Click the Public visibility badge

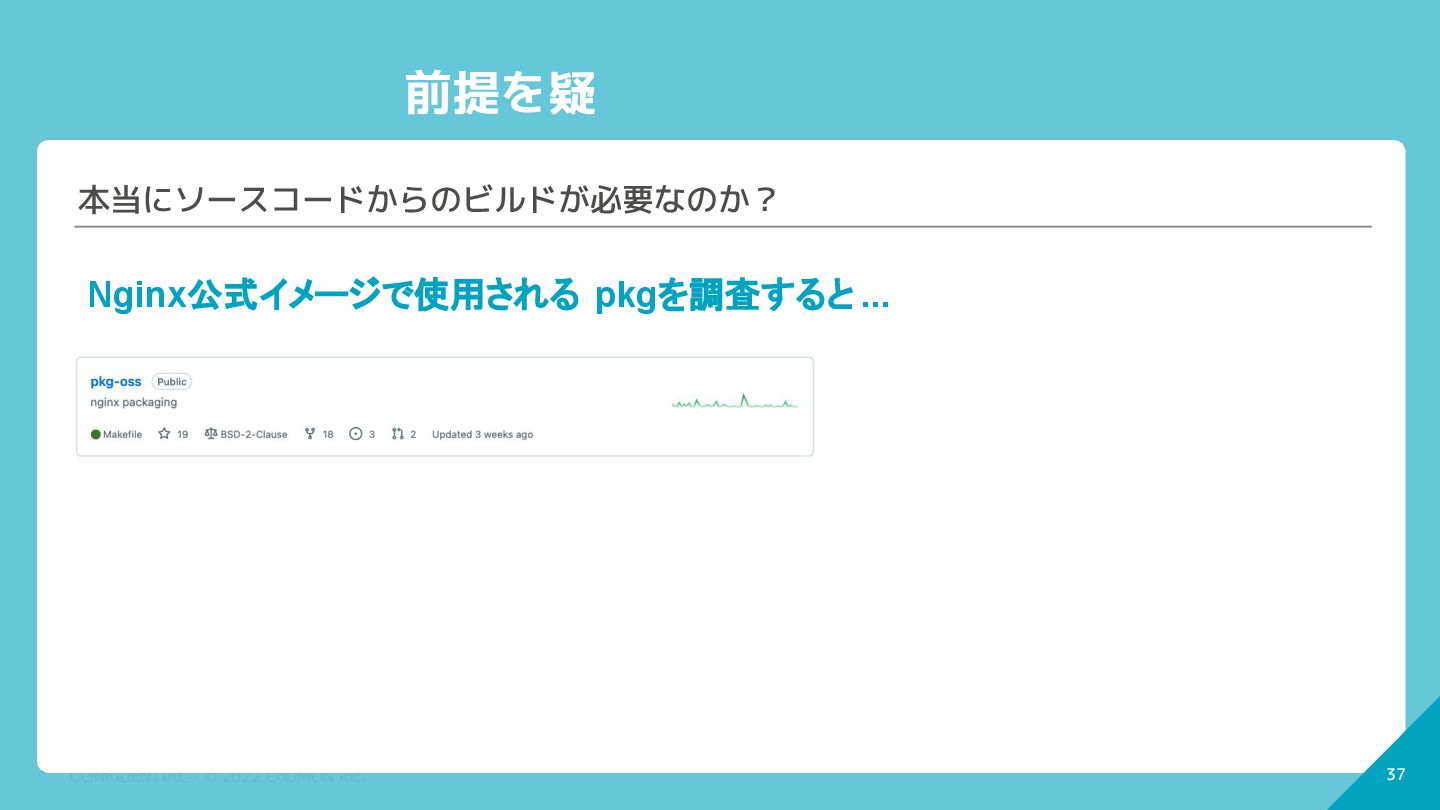click(172, 381)
